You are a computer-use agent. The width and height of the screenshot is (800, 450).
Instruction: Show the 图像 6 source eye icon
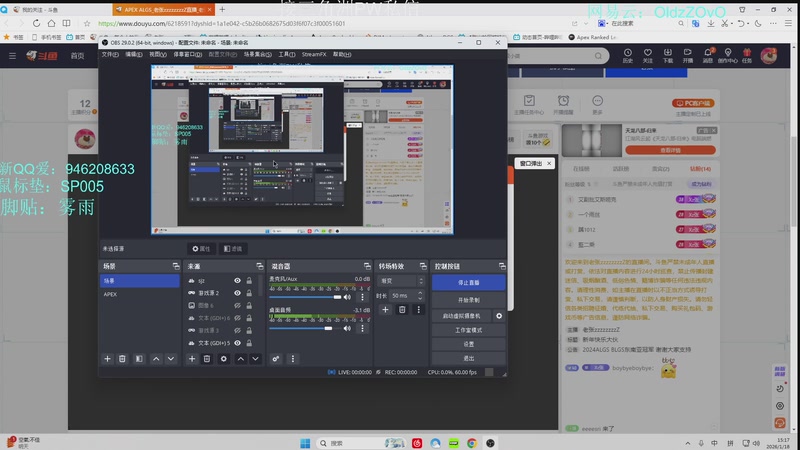point(237,306)
